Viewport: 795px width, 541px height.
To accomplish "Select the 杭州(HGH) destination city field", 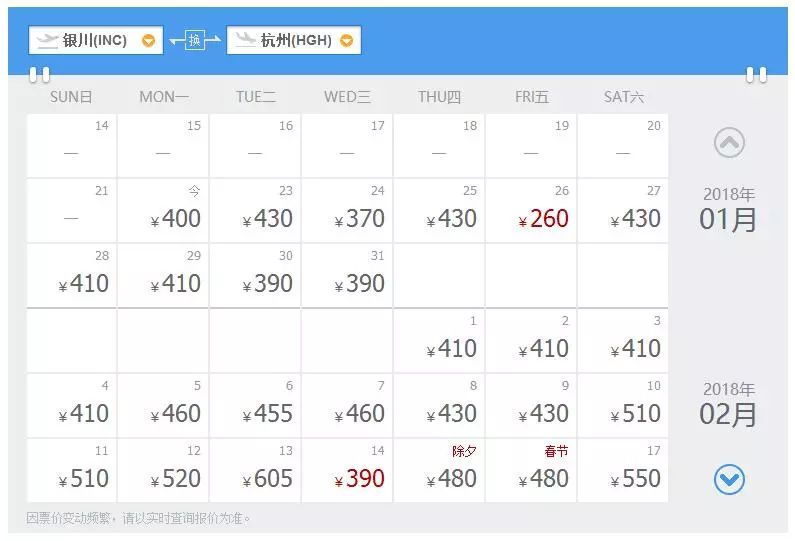I will click(x=294, y=41).
